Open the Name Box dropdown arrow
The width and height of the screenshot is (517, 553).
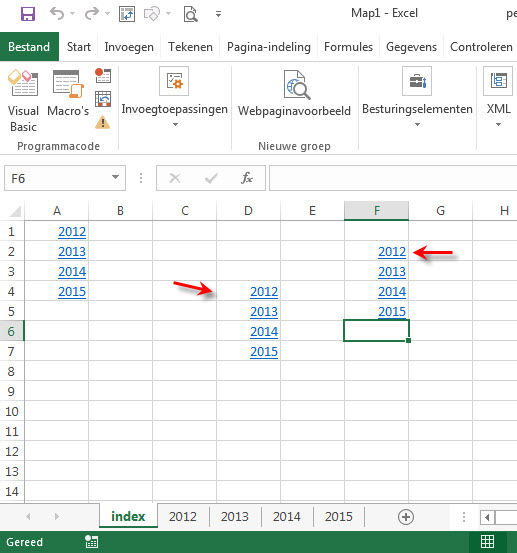click(x=115, y=177)
